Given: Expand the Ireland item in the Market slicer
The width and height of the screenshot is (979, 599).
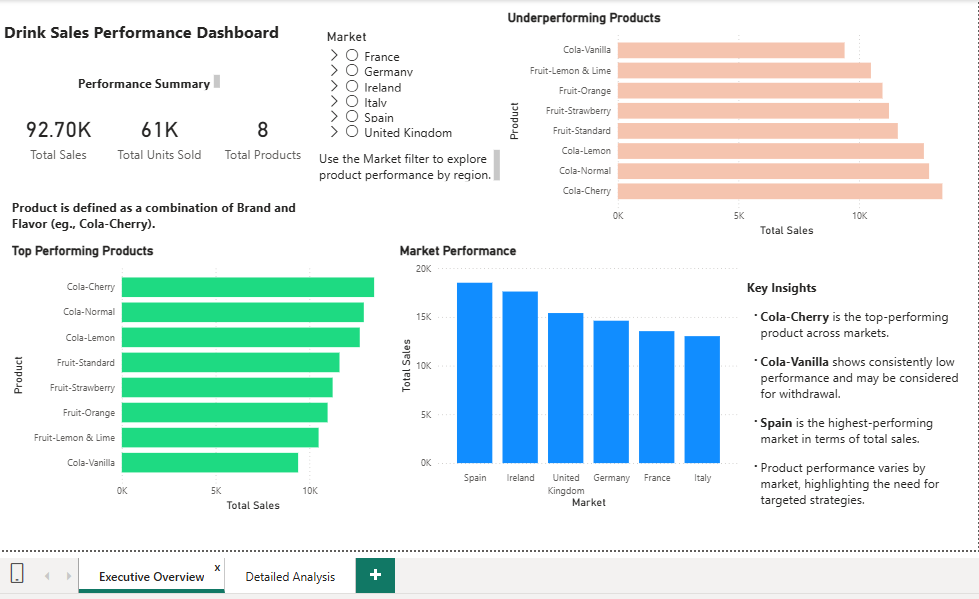Looking at the screenshot, I should [337, 86].
